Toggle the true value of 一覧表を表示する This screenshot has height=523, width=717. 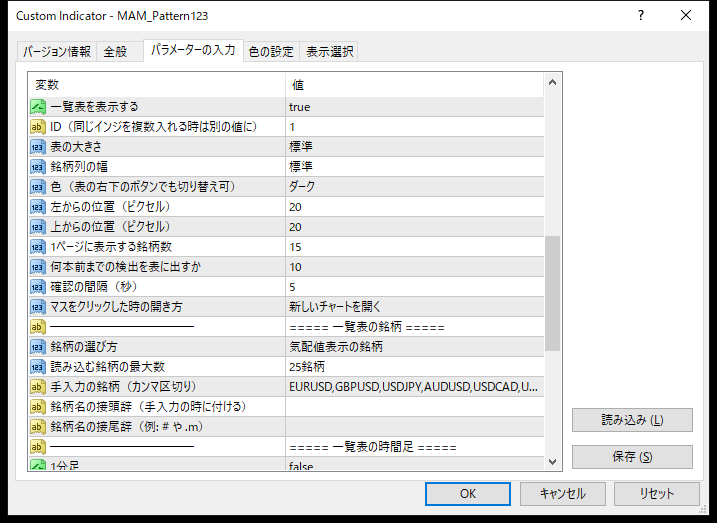tap(415, 107)
